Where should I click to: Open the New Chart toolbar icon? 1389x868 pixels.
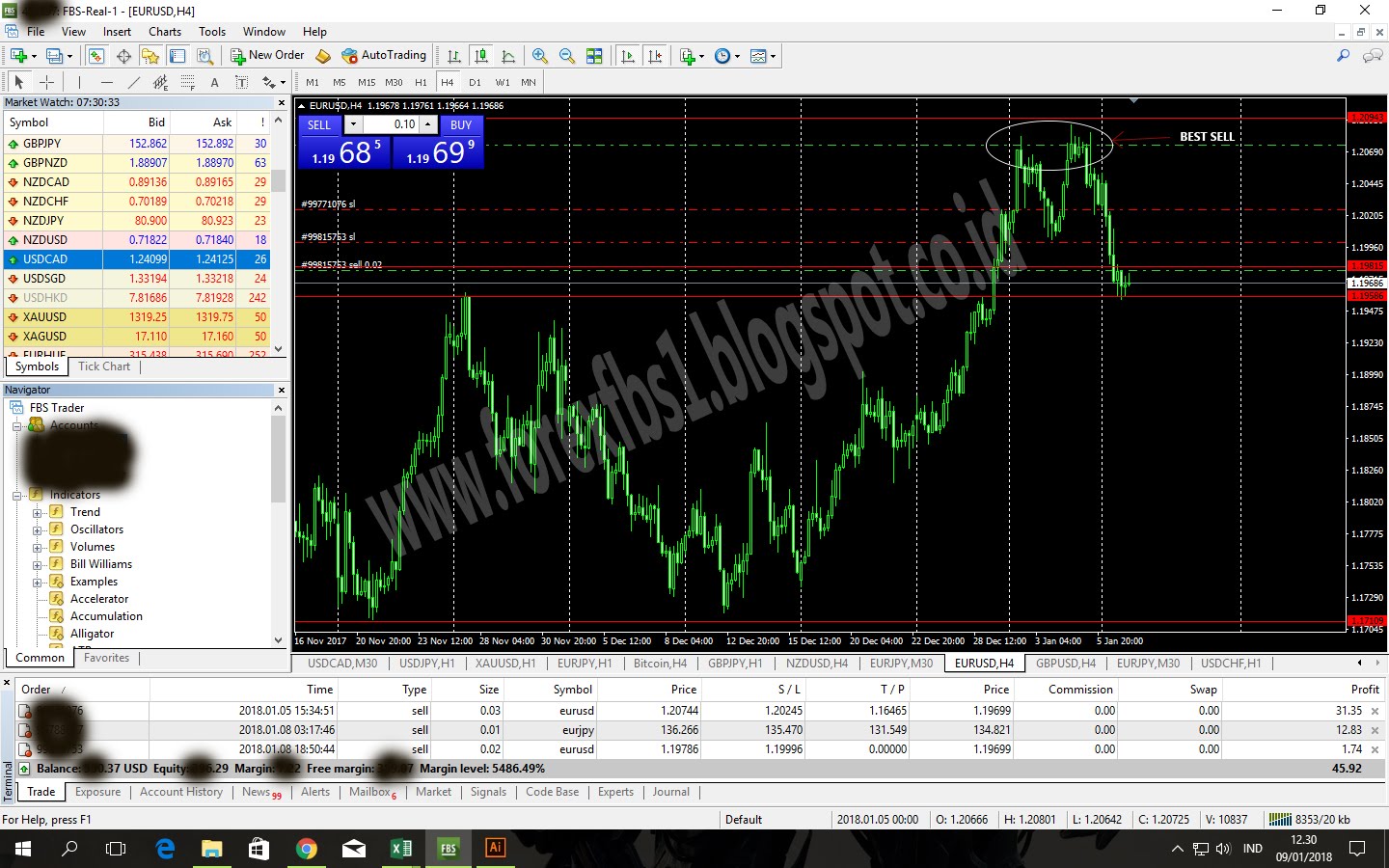pyautogui.click(x=18, y=56)
